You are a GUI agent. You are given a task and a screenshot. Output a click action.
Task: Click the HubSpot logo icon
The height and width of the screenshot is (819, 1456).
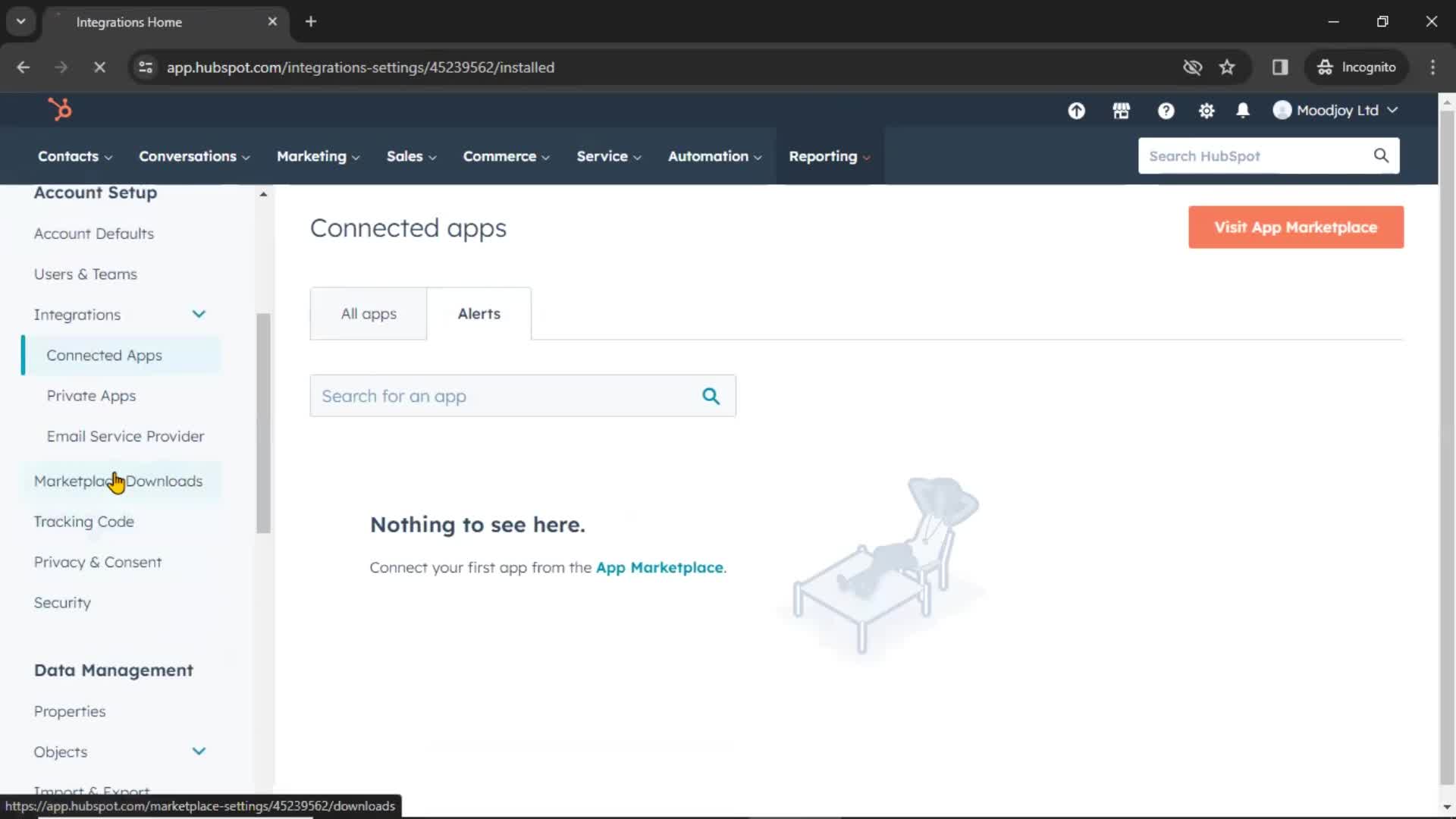[59, 110]
